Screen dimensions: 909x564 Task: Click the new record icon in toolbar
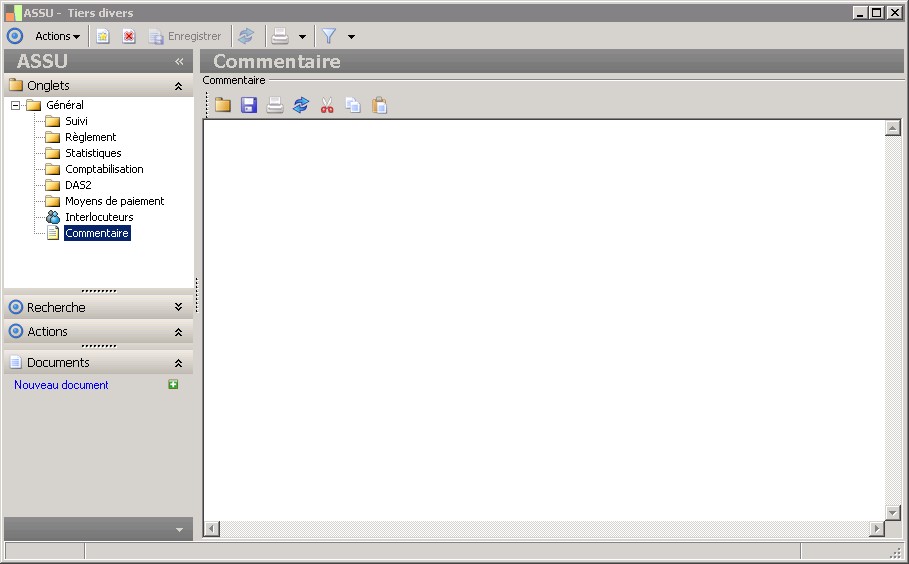[103, 36]
